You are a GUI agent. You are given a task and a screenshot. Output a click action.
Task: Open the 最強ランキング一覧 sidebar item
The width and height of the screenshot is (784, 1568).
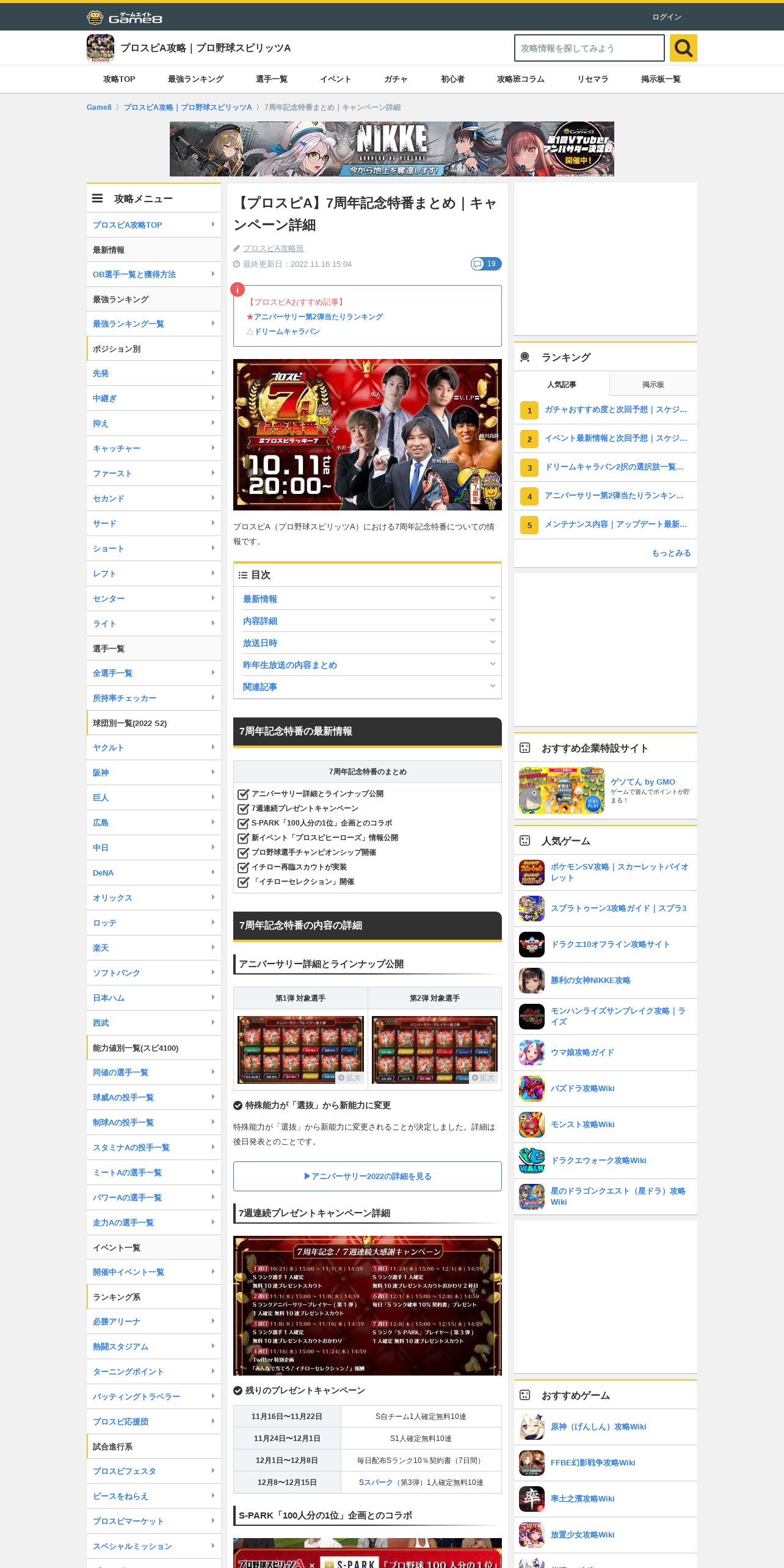154,324
